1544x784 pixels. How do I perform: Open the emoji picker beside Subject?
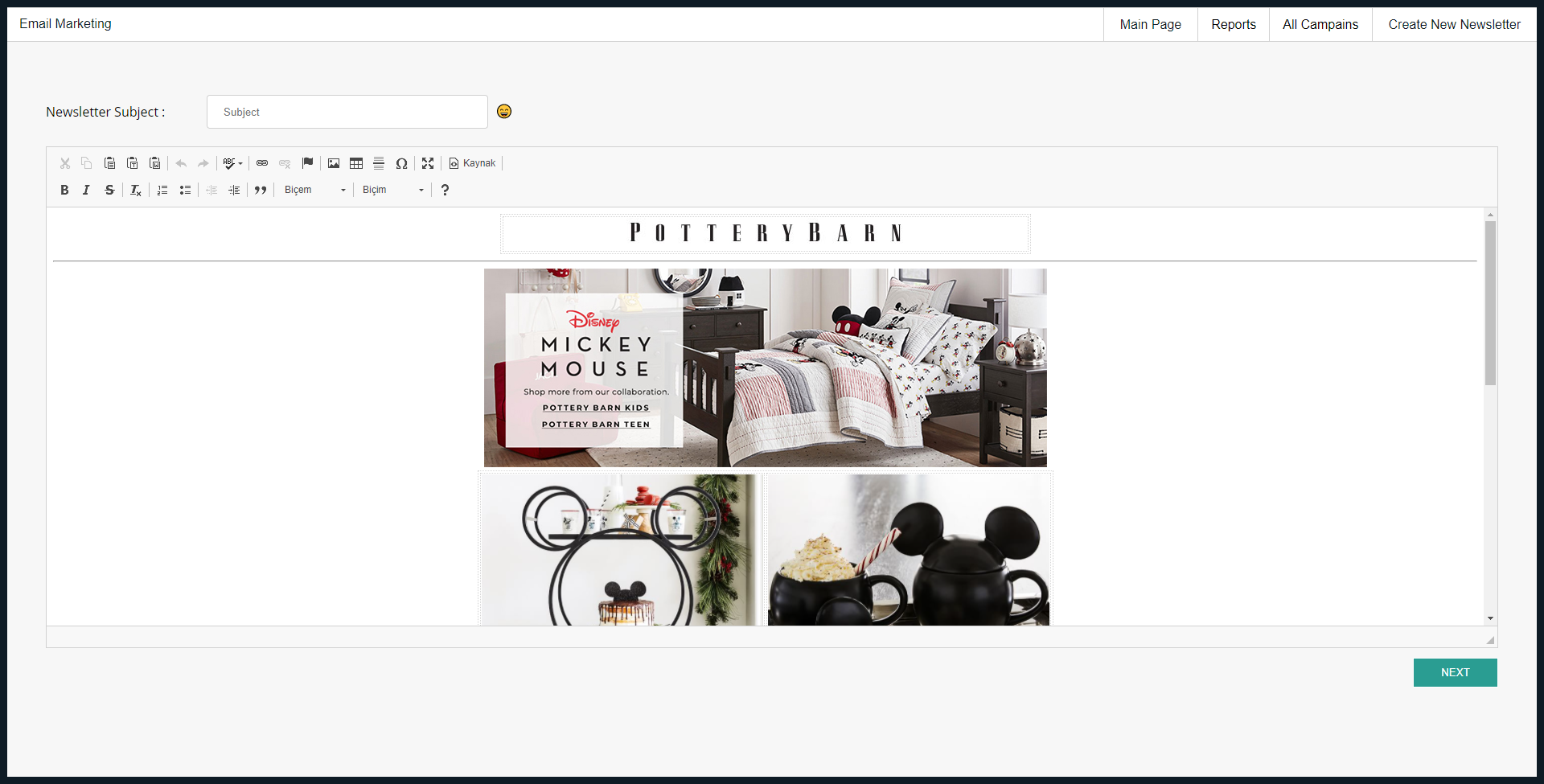[504, 111]
